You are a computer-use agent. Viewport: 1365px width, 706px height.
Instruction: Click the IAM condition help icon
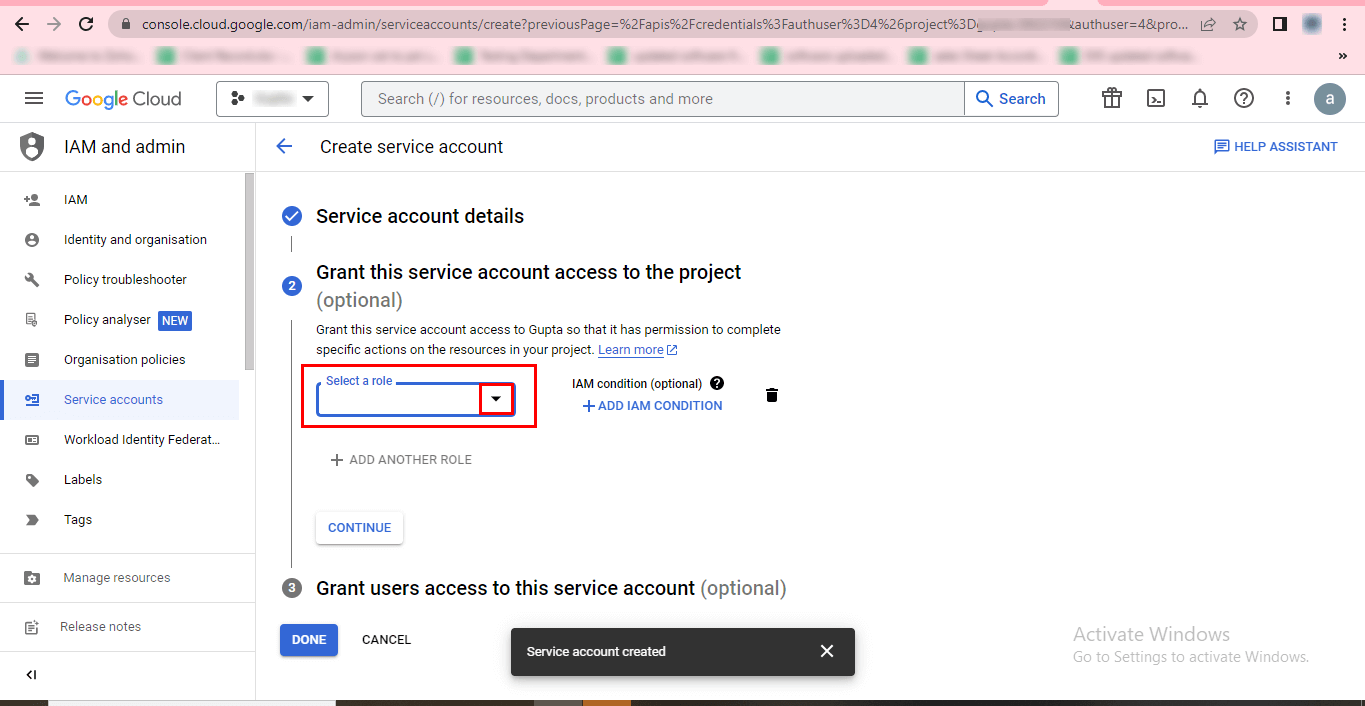716,383
